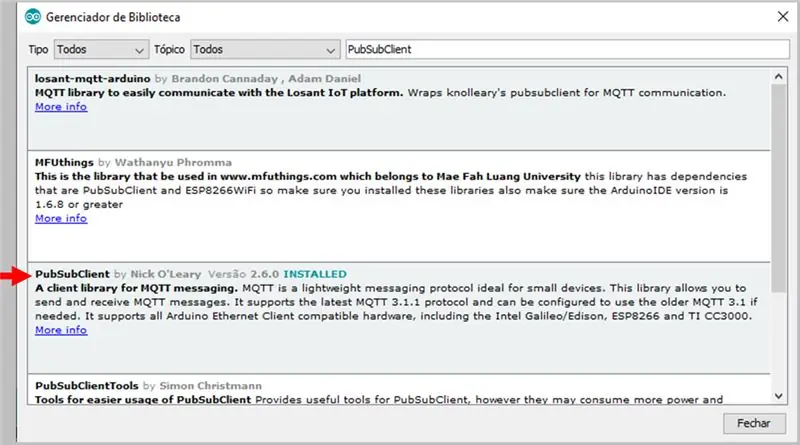Image resolution: width=800 pixels, height=445 pixels.
Task: Expand the Tópico dropdown list
Action: point(265,50)
